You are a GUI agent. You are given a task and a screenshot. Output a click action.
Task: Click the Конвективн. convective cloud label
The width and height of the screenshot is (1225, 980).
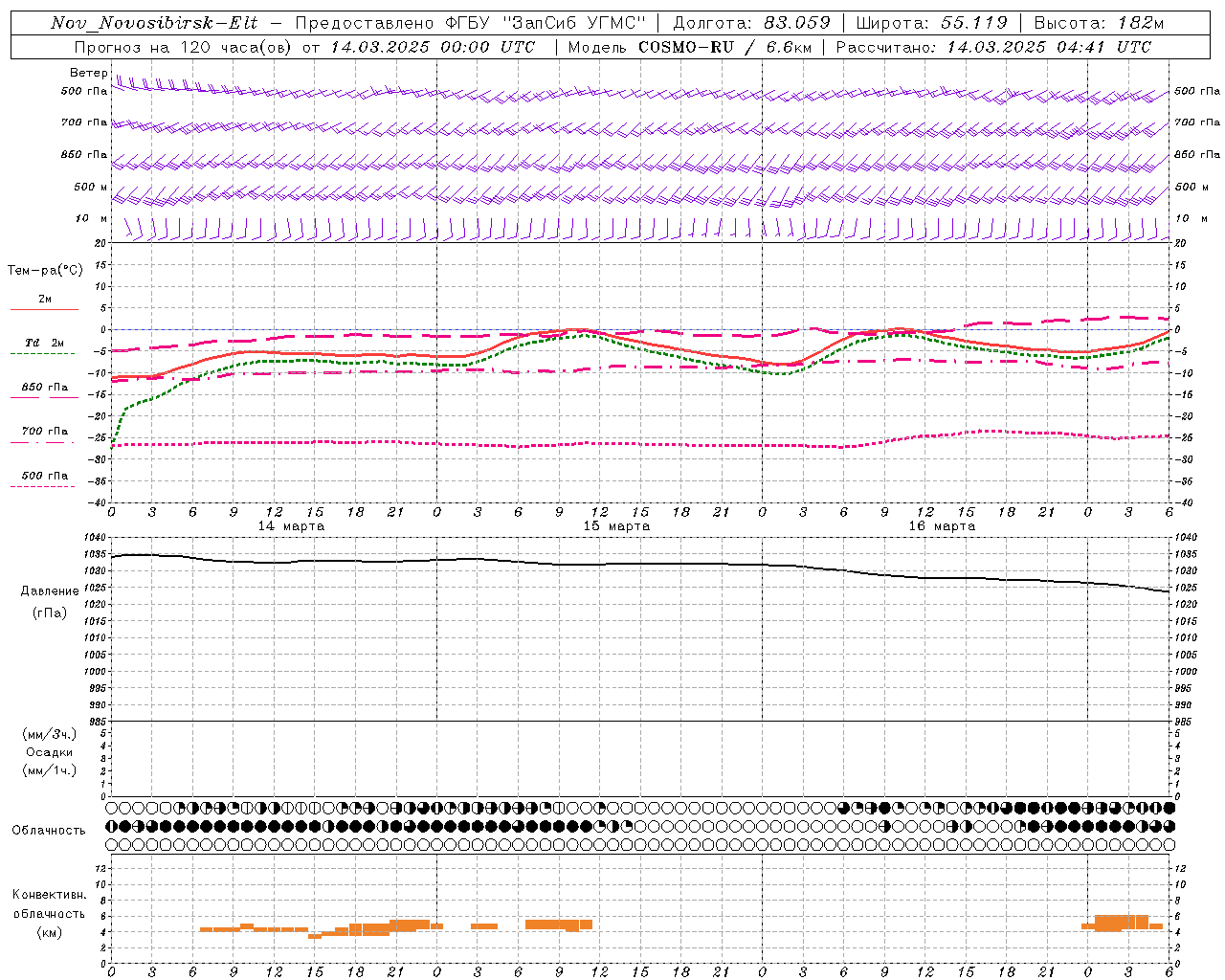pos(49,895)
